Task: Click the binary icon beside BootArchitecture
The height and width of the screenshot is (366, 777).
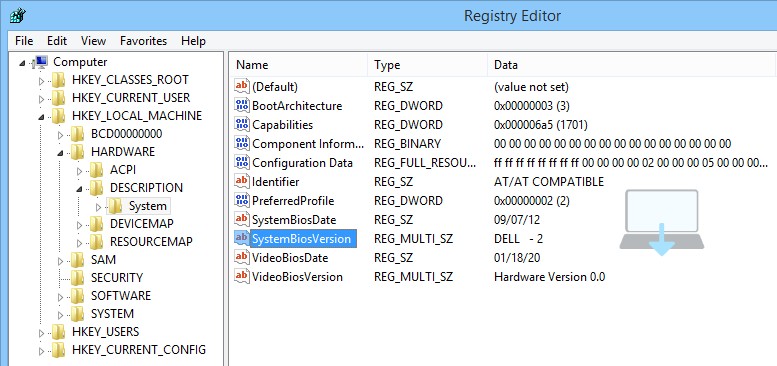Action: pos(242,105)
